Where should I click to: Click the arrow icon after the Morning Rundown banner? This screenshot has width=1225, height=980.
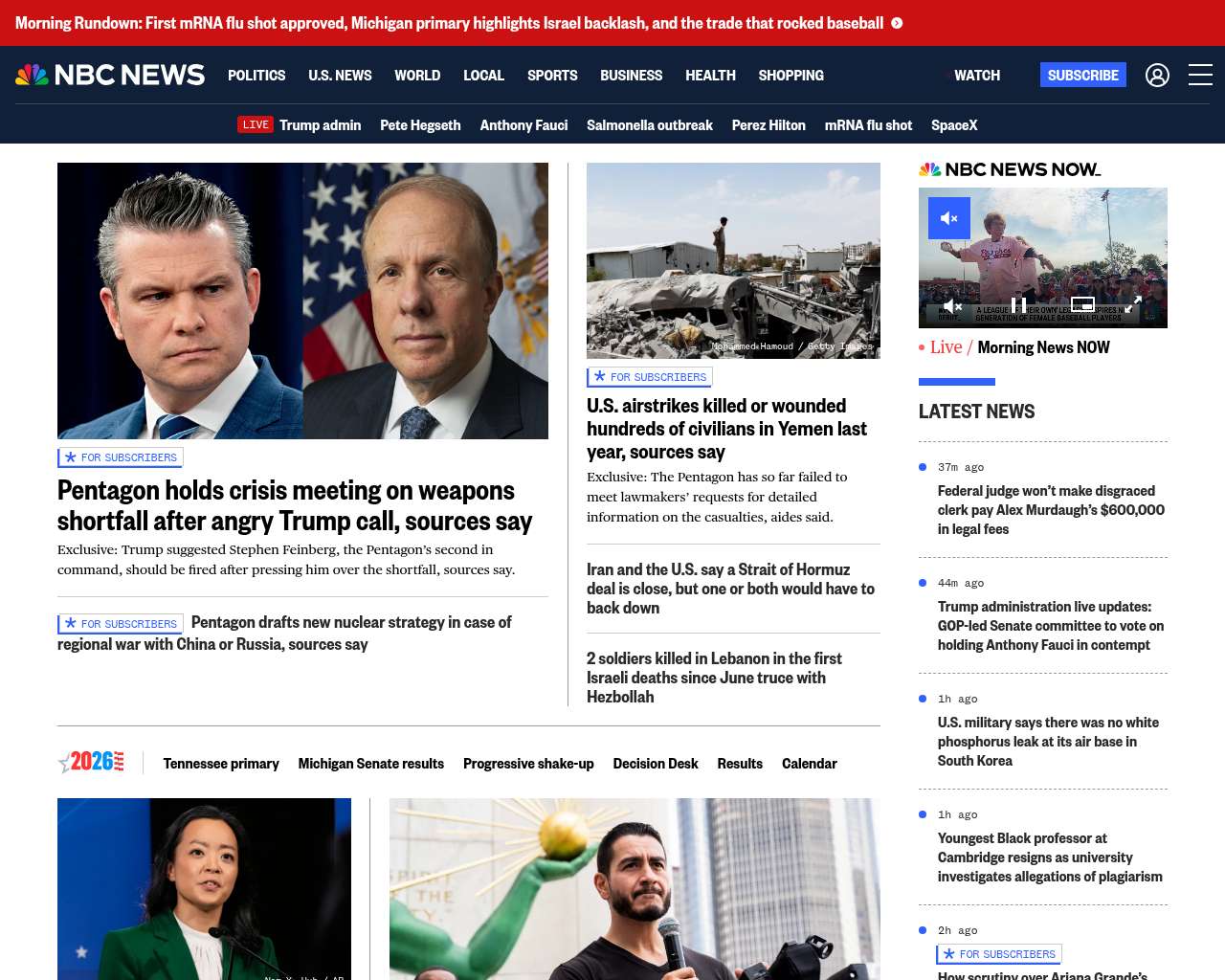(x=897, y=23)
